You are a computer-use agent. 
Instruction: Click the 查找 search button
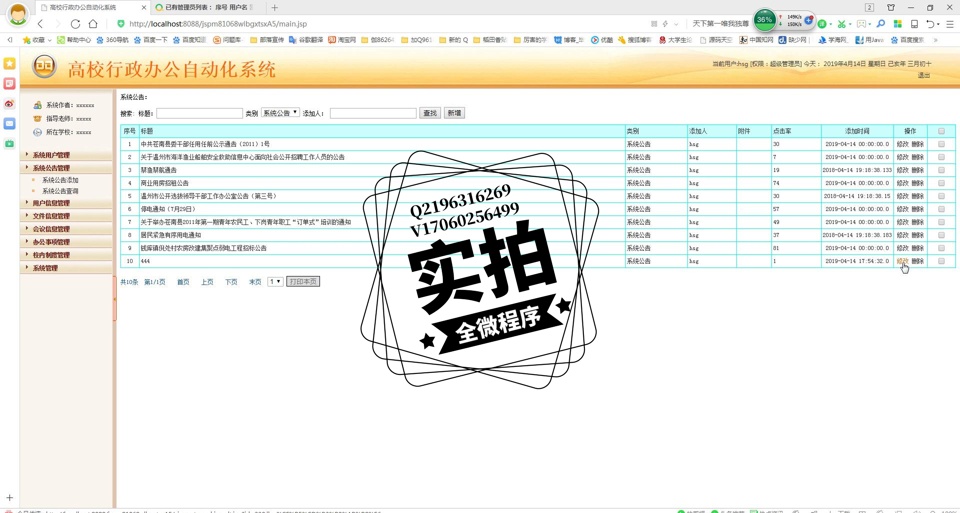click(x=429, y=113)
